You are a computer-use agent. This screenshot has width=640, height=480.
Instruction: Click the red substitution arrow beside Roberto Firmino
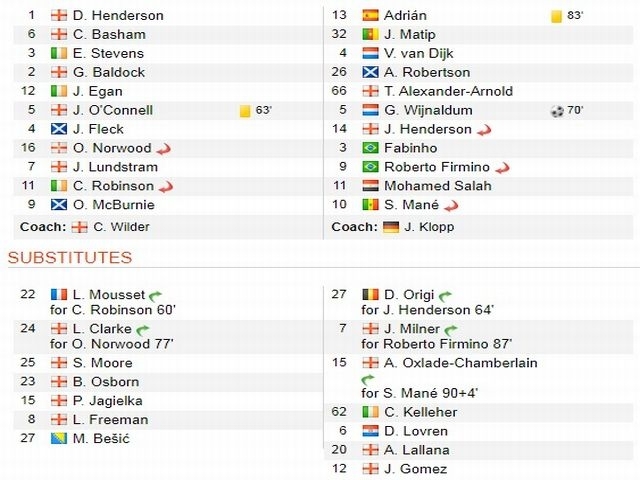pyautogui.click(x=503, y=168)
